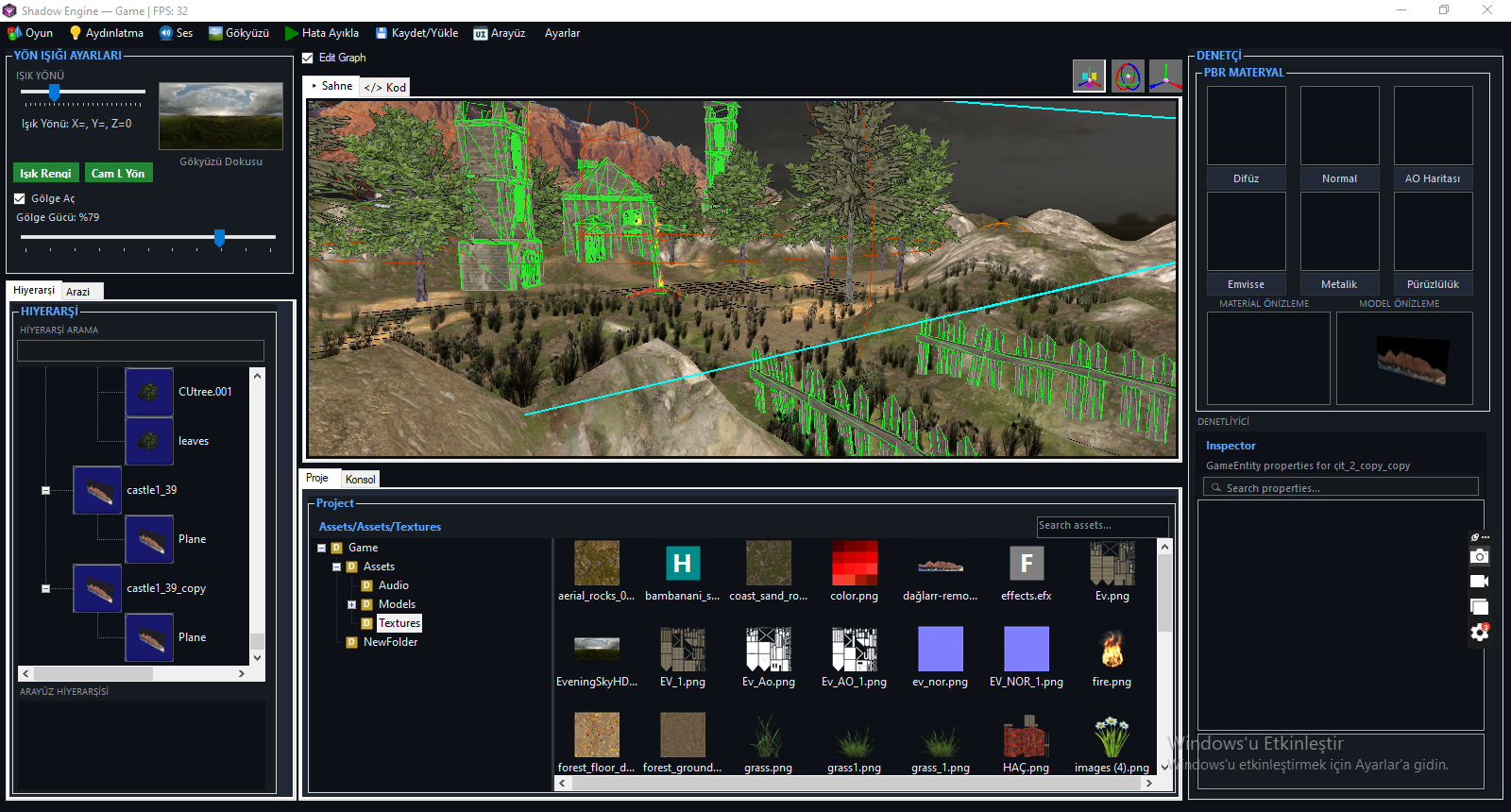This screenshot has height=812, width=1511.
Task: Select the rotate gizmo tool
Action: click(1128, 76)
